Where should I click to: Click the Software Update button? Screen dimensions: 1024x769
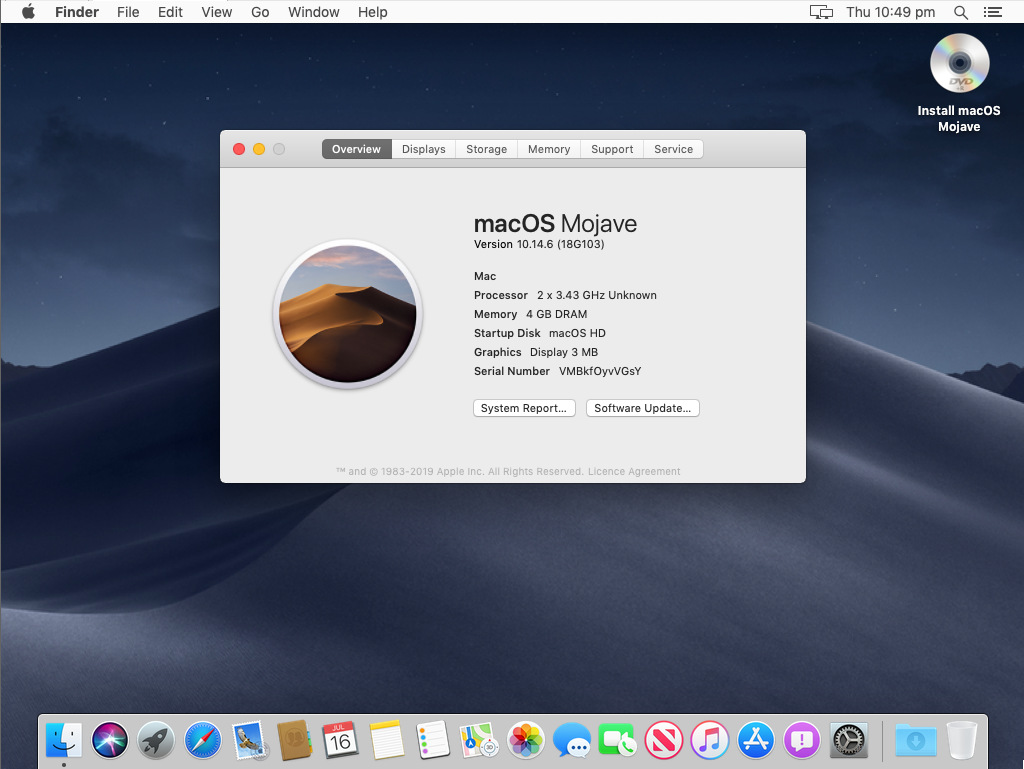[642, 408]
